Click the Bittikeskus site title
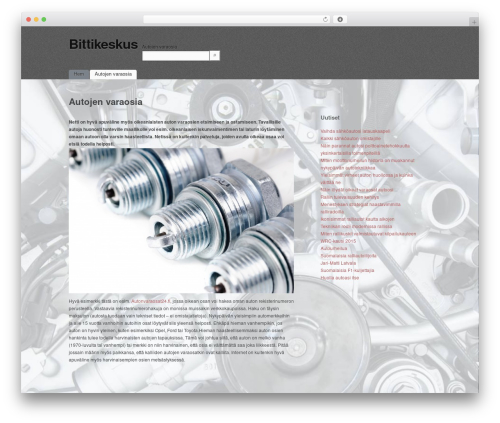 103,44
